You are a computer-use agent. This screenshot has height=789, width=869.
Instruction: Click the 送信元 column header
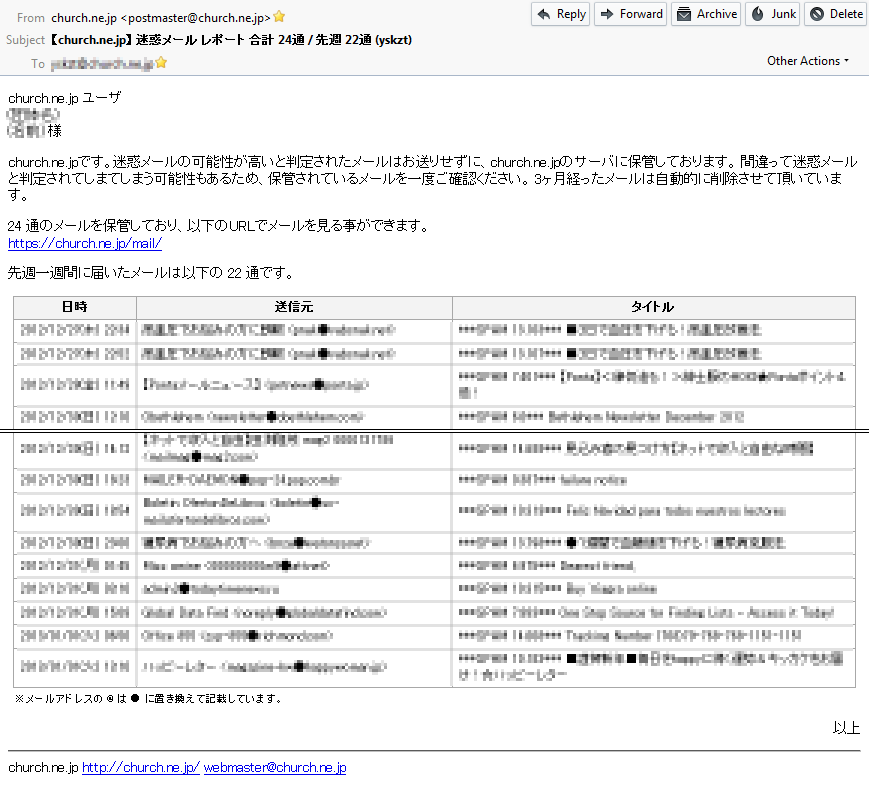point(294,307)
